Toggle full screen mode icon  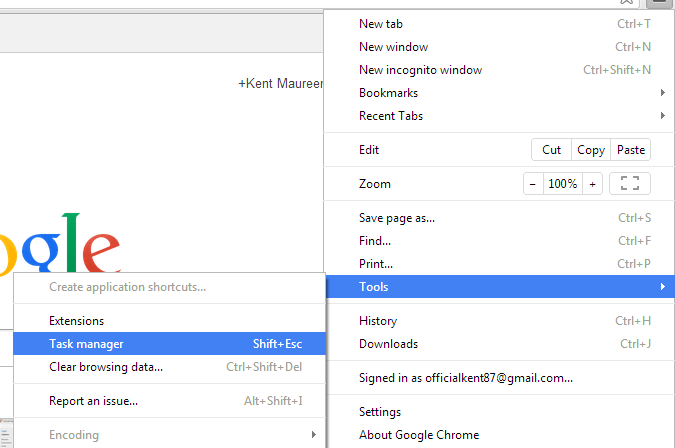(x=630, y=184)
